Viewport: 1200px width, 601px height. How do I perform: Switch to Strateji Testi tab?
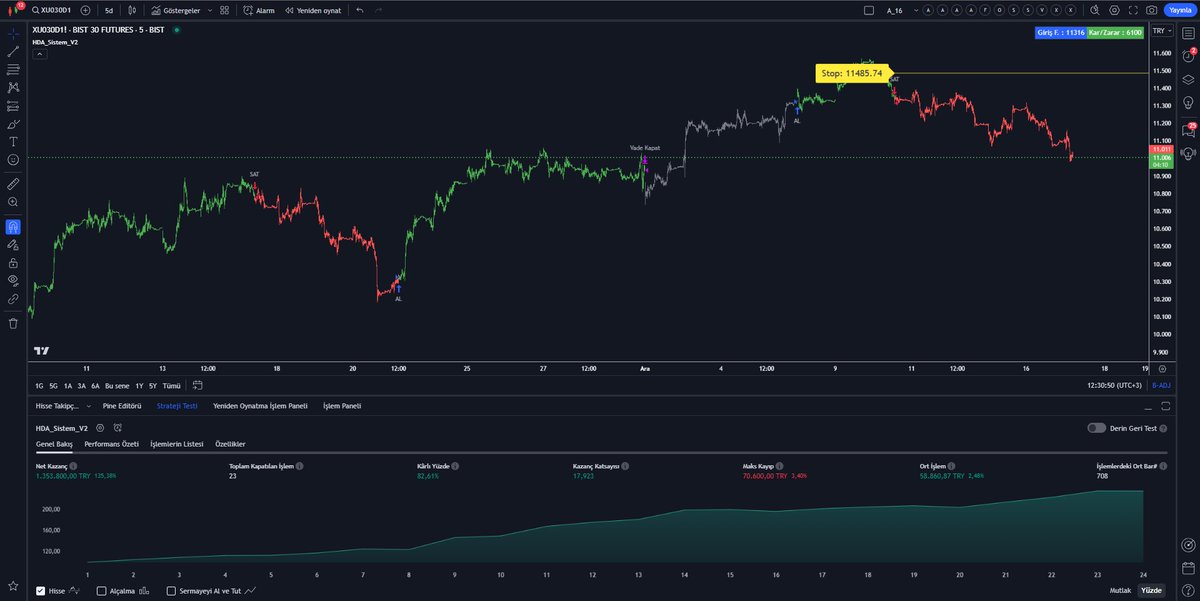[x=177, y=406]
